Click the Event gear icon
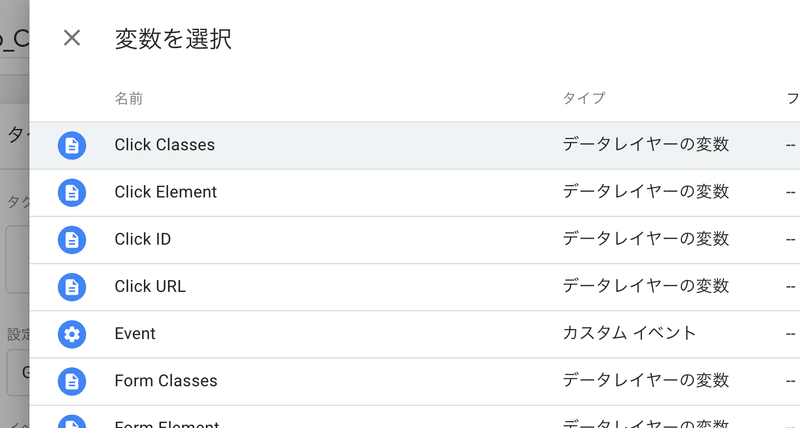The height and width of the screenshot is (428, 800). pyautogui.click(x=72, y=334)
